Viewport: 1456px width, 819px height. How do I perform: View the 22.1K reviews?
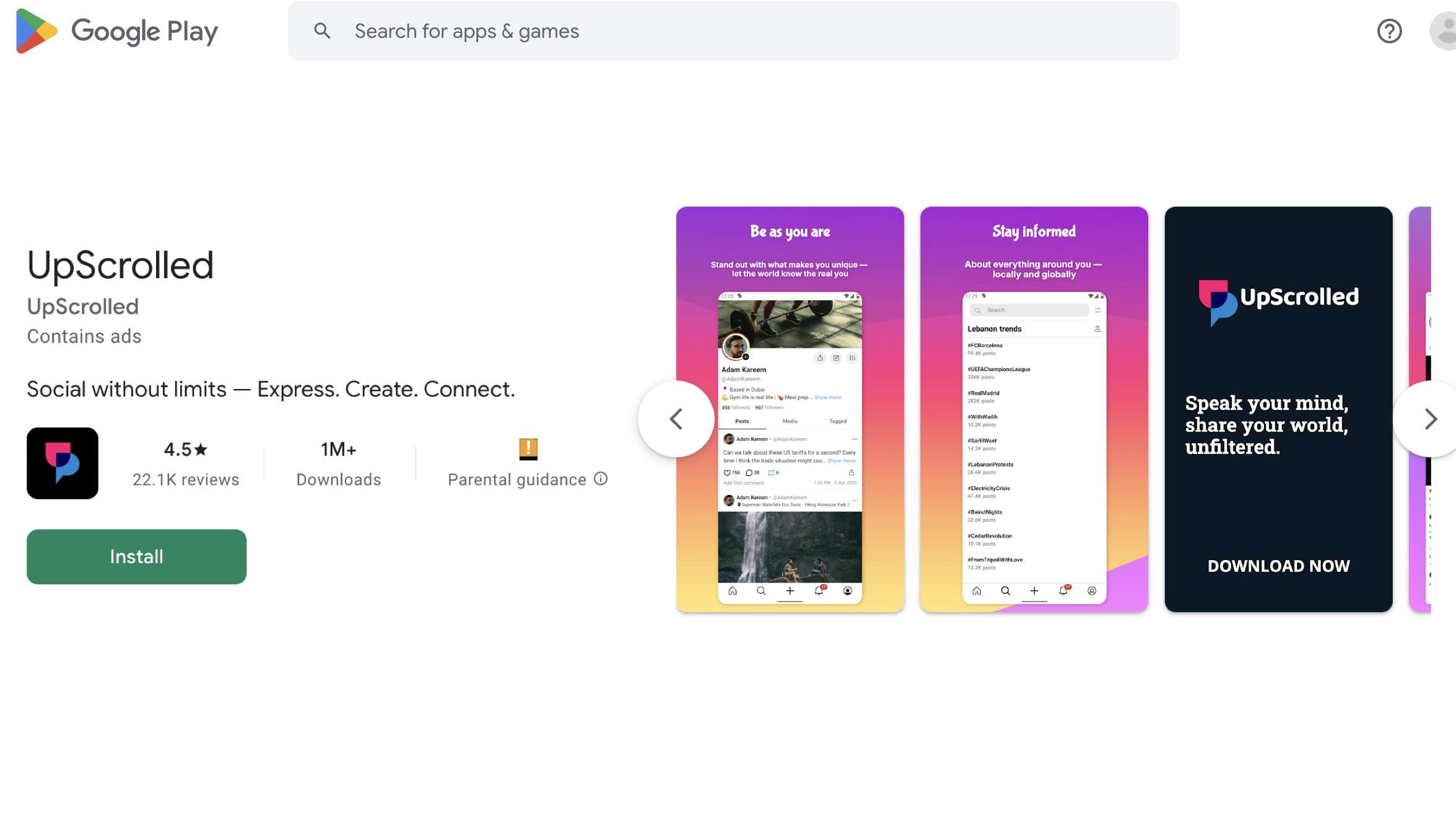pyautogui.click(x=185, y=479)
